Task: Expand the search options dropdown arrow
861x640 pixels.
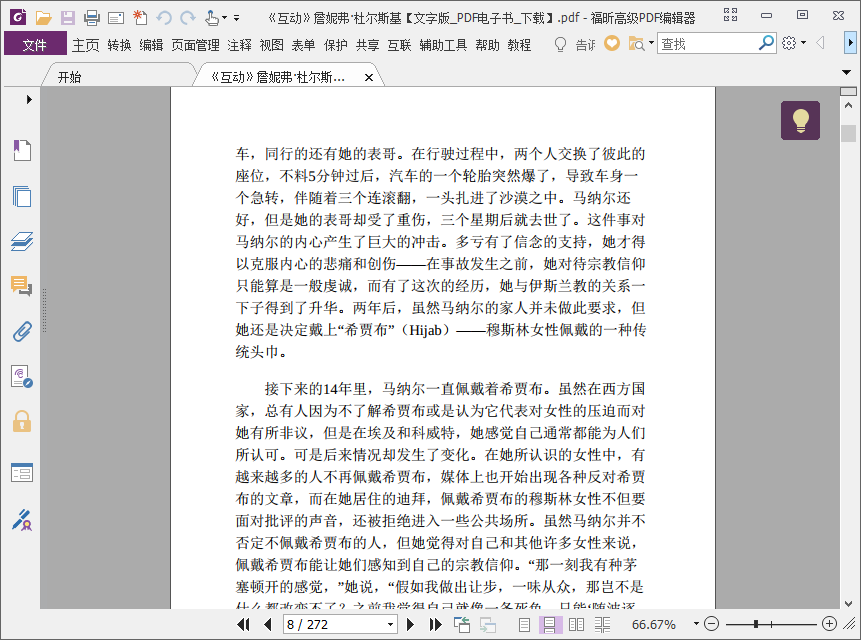Action: tap(651, 43)
